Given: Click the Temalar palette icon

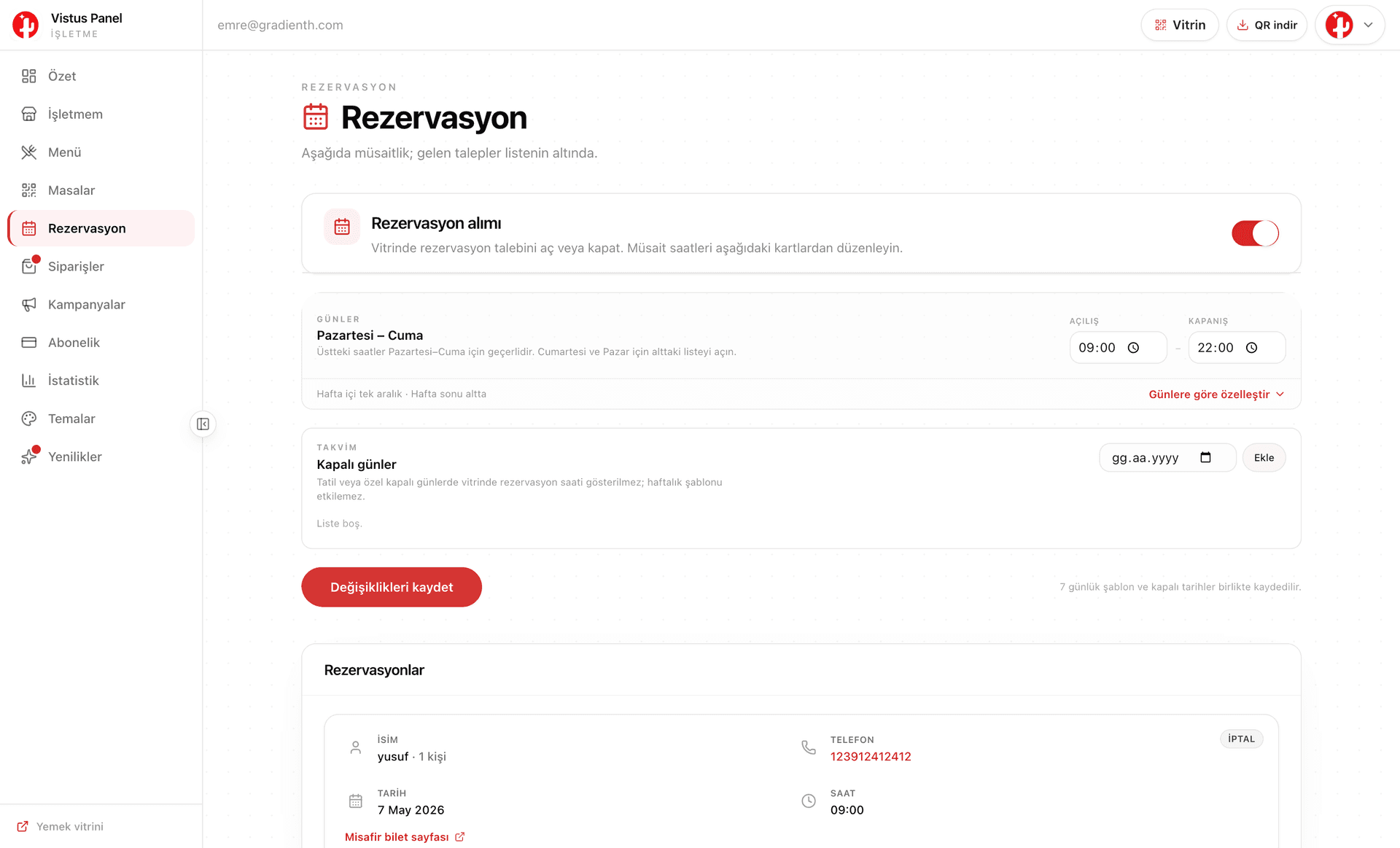Looking at the screenshot, I should click(x=29, y=419).
